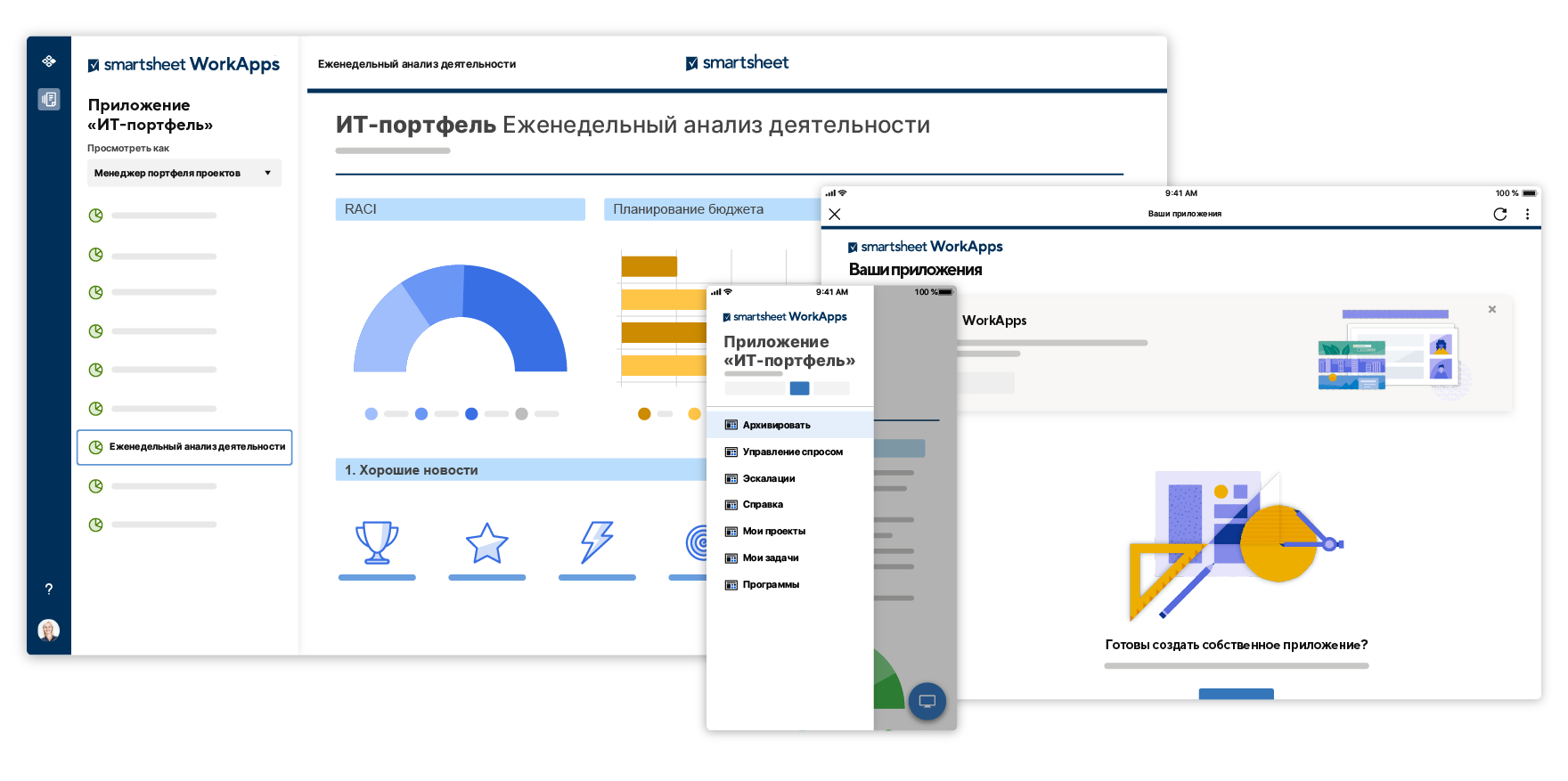Open 'Мои проекты' page in phone menu
The image size is (1568, 781).
point(789,531)
